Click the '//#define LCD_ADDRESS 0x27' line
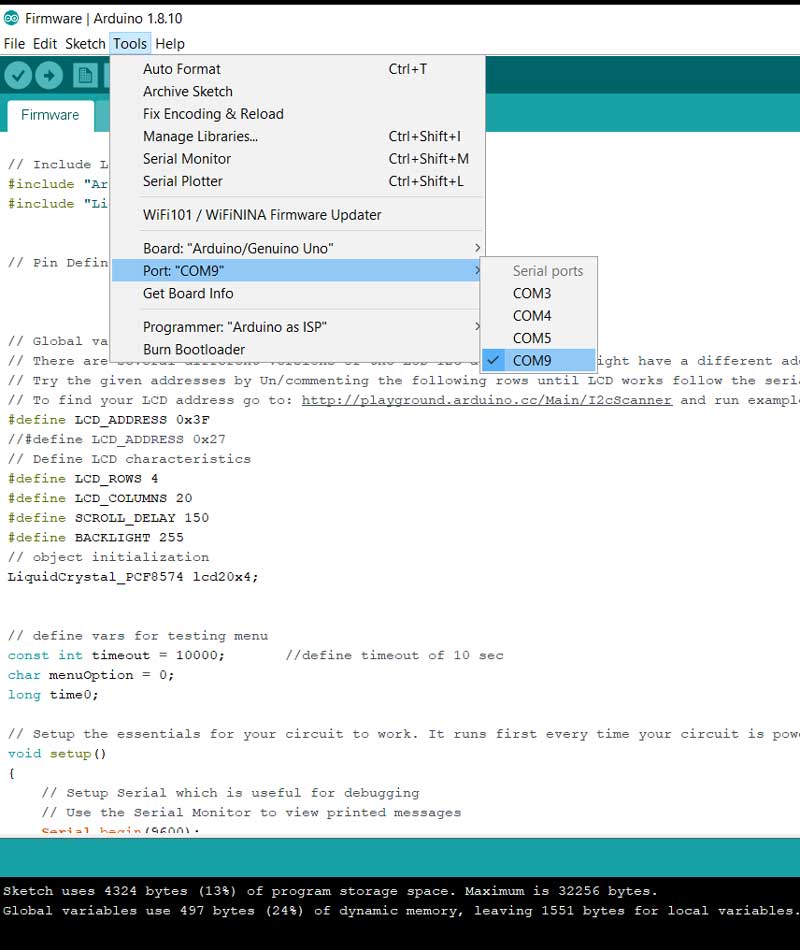800x950 pixels. pyautogui.click(x=117, y=439)
